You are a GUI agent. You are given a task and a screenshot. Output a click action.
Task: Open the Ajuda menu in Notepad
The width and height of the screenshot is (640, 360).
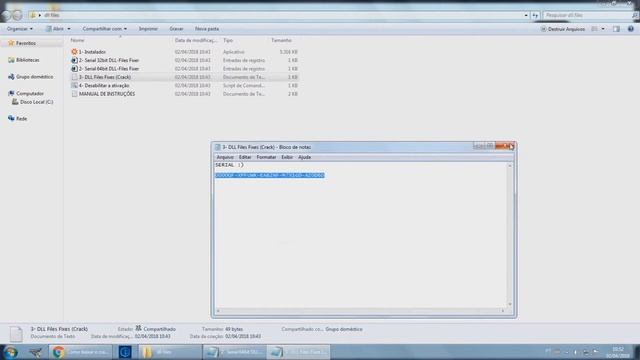pyautogui.click(x=304, y=157)
